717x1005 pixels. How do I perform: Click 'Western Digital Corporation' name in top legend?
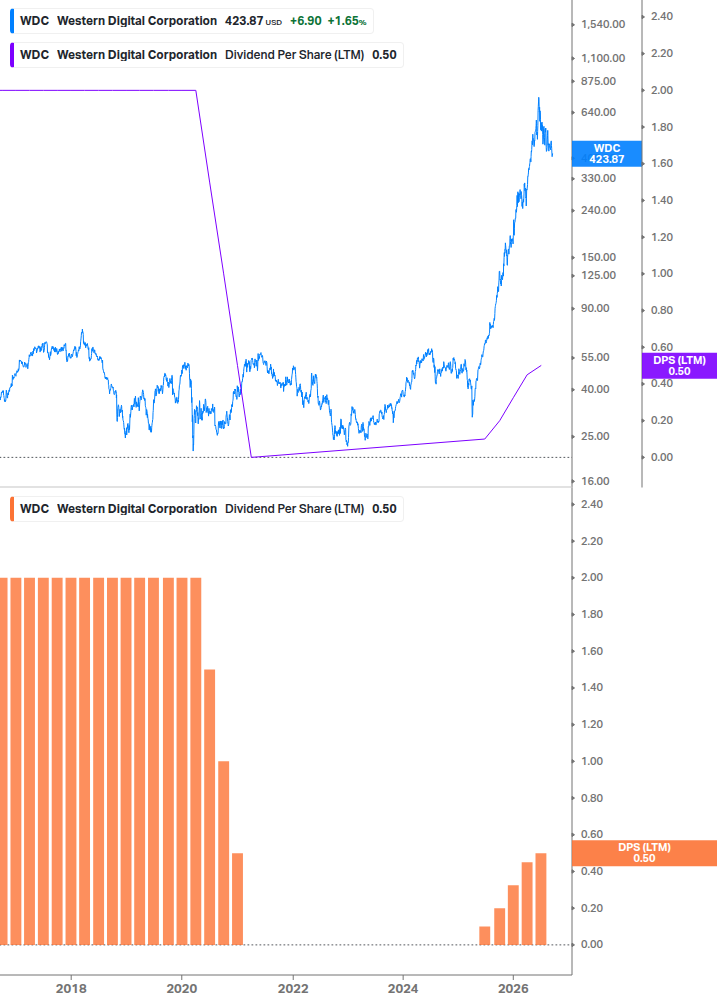[x=137, y=21]
